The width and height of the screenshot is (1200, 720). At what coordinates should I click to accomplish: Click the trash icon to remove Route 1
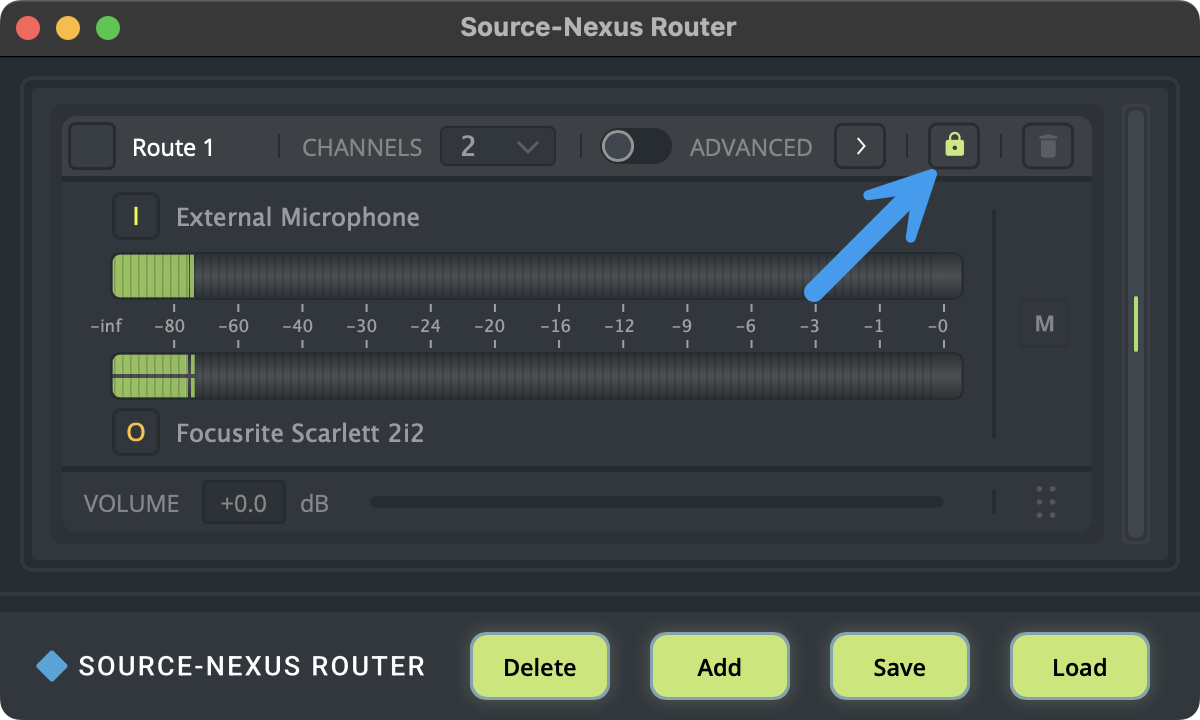click(x=1047, y=147)
